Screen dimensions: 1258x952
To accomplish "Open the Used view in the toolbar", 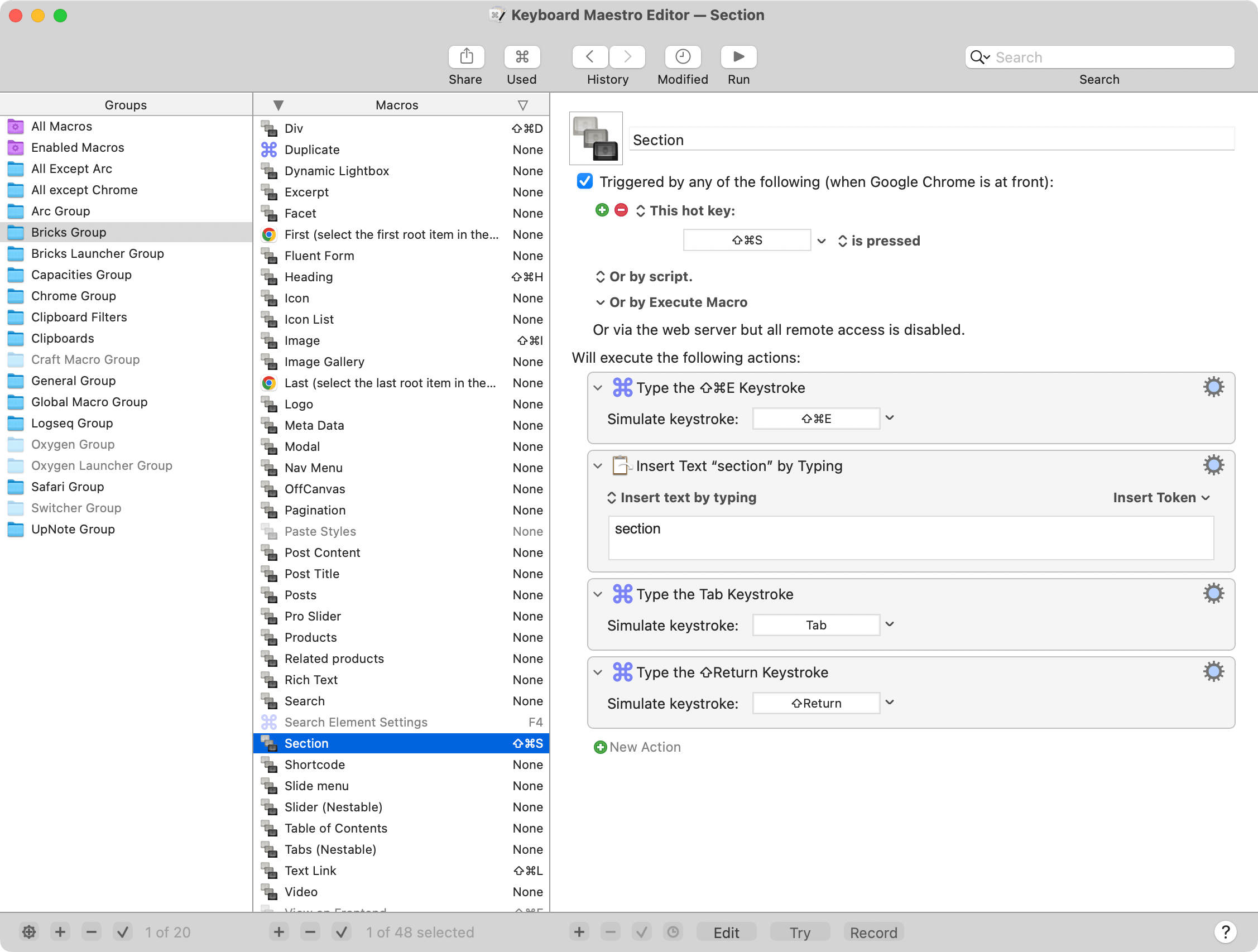I will 521,57.
